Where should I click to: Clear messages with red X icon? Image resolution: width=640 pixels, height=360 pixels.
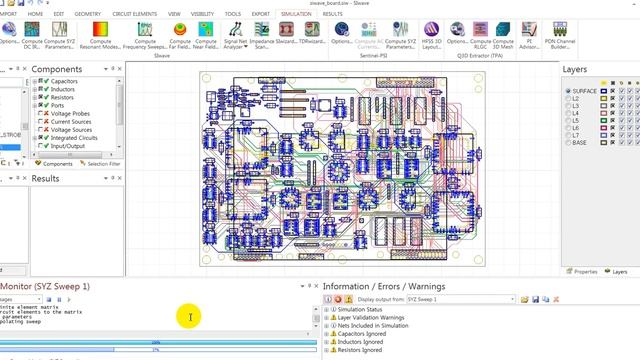pos(556,299)
